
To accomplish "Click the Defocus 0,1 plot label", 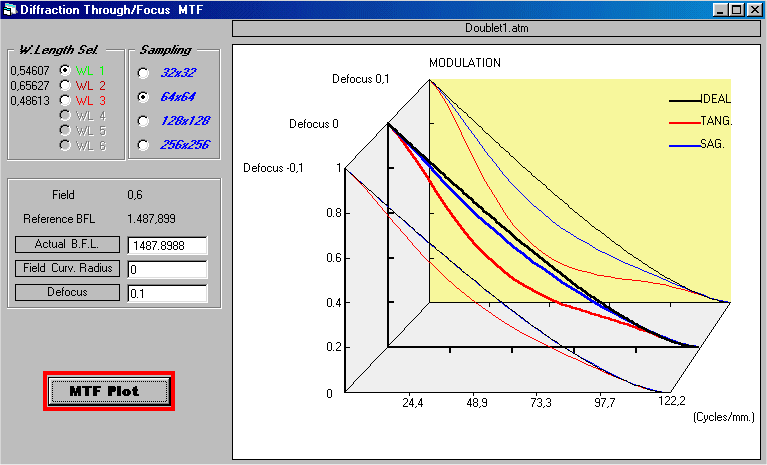I will point(361,79).
